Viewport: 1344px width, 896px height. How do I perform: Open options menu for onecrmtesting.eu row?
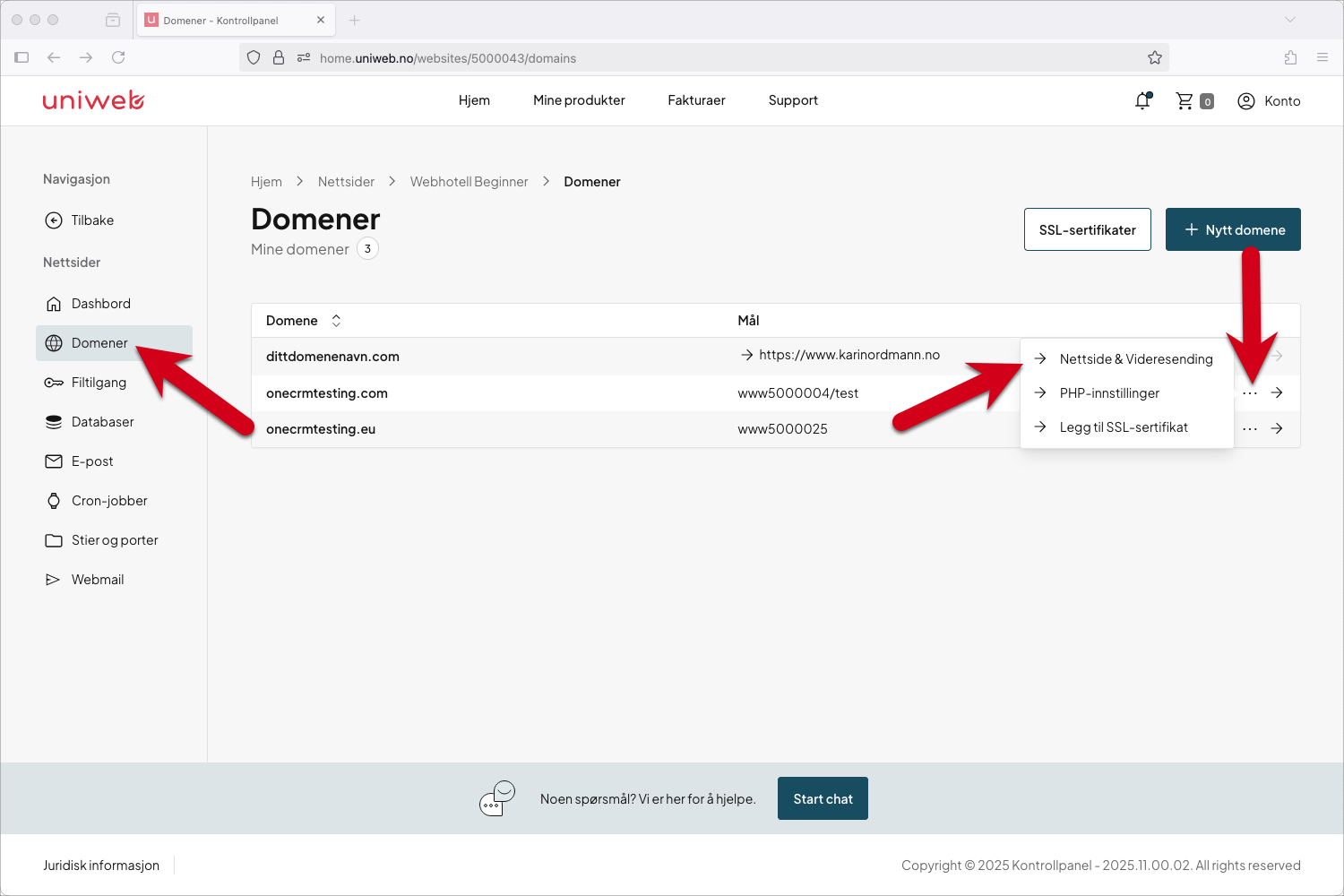[x=1249, y=429]
